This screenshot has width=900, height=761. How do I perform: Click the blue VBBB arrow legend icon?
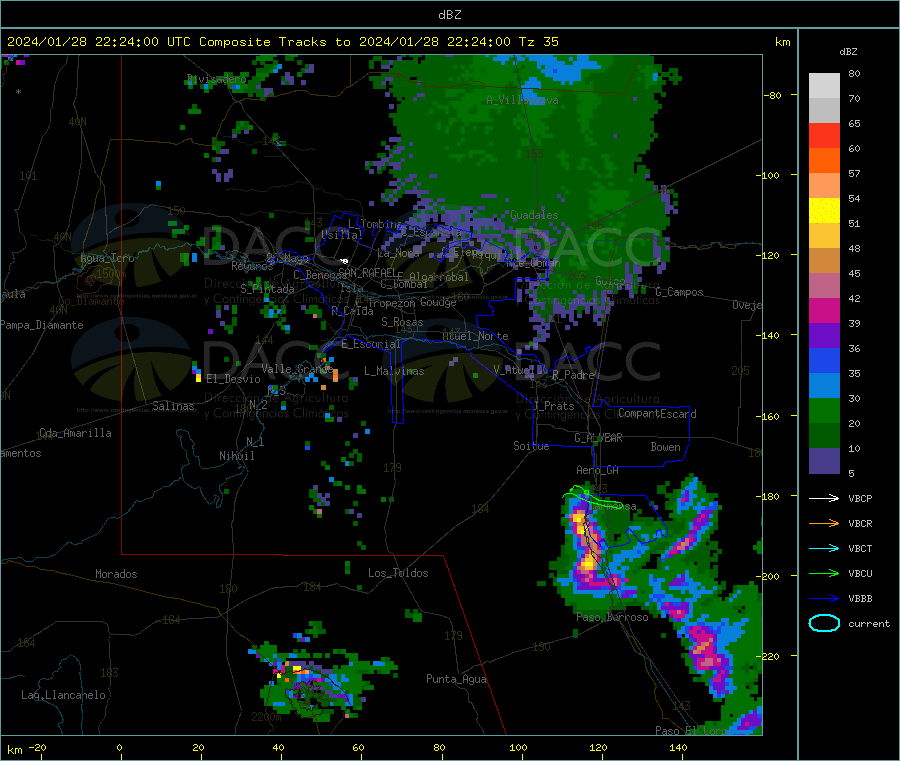[824, 598]
